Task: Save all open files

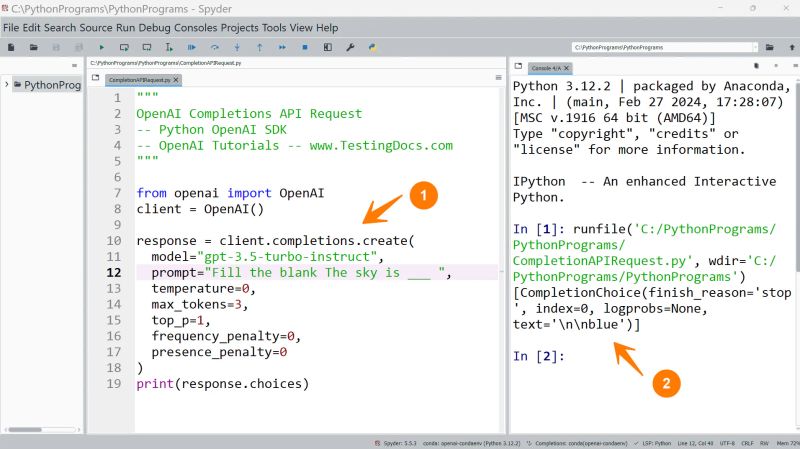Action: (79, 47)
